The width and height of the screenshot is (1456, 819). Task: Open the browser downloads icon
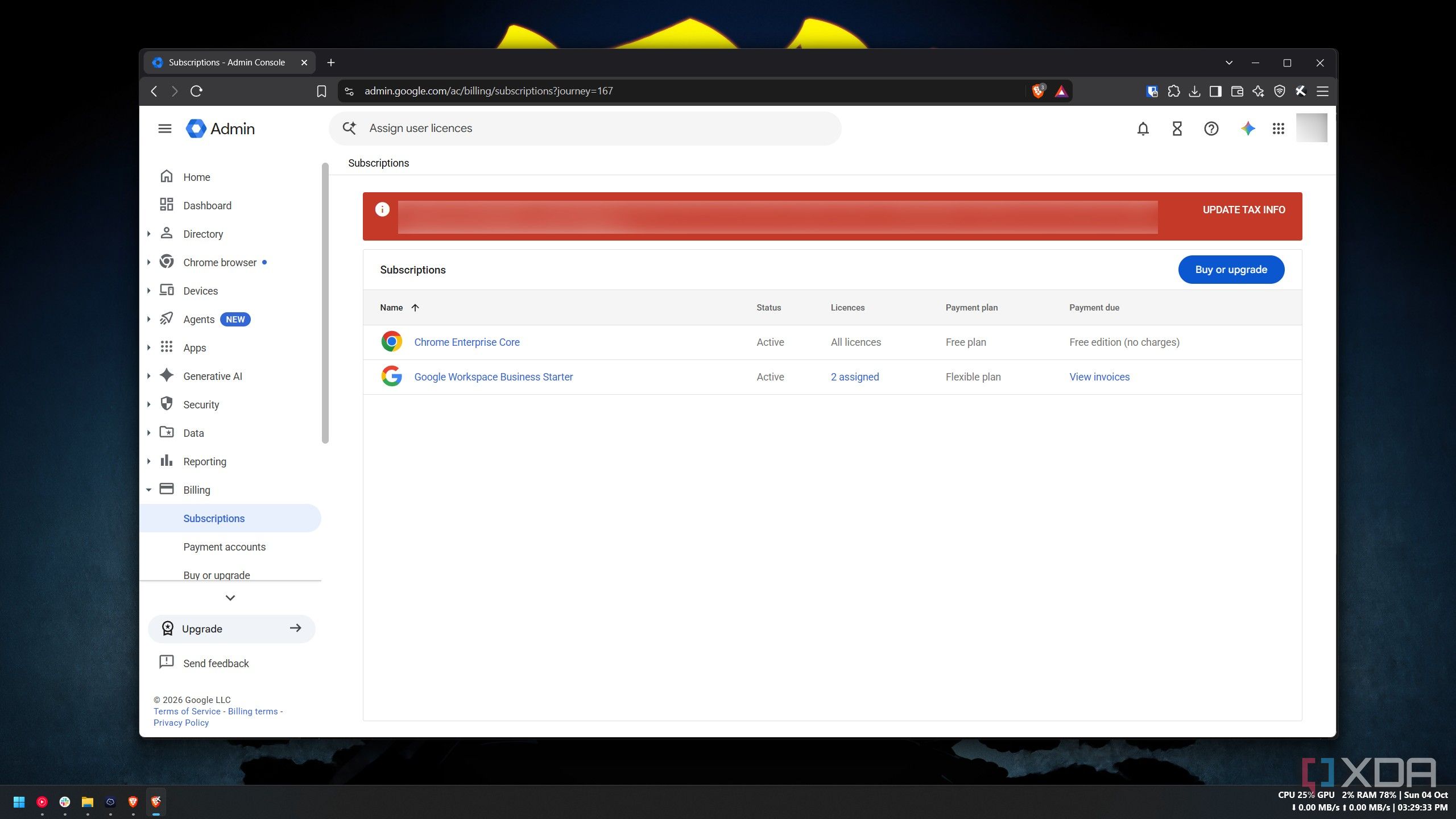(1194, 91)
